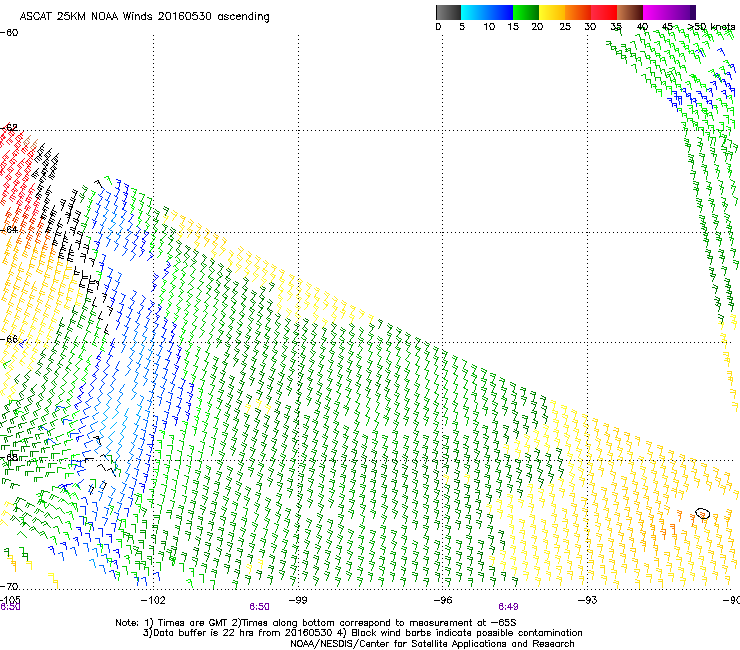Click the "-102" longitude label
The image size is (740, 650).
[x=153, y=600]
